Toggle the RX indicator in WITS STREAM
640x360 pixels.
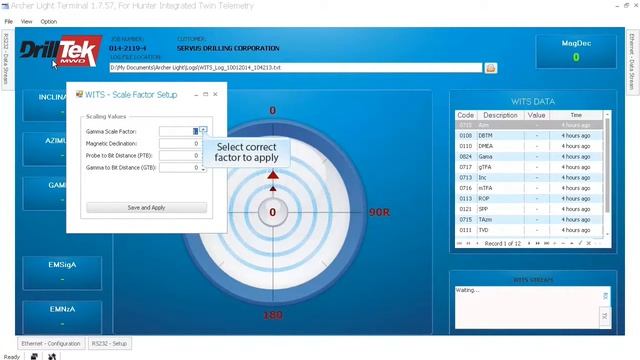(x=605, y=296)
